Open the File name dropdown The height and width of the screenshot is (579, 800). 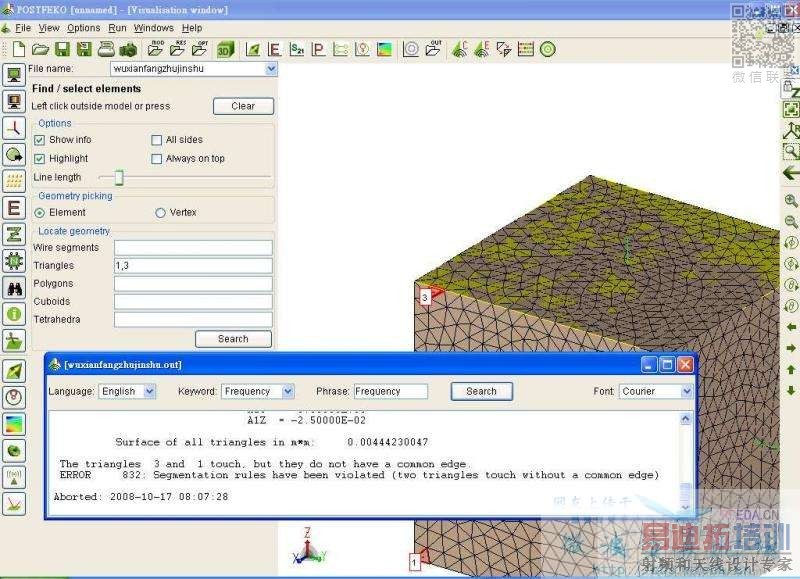click(271, 68)
